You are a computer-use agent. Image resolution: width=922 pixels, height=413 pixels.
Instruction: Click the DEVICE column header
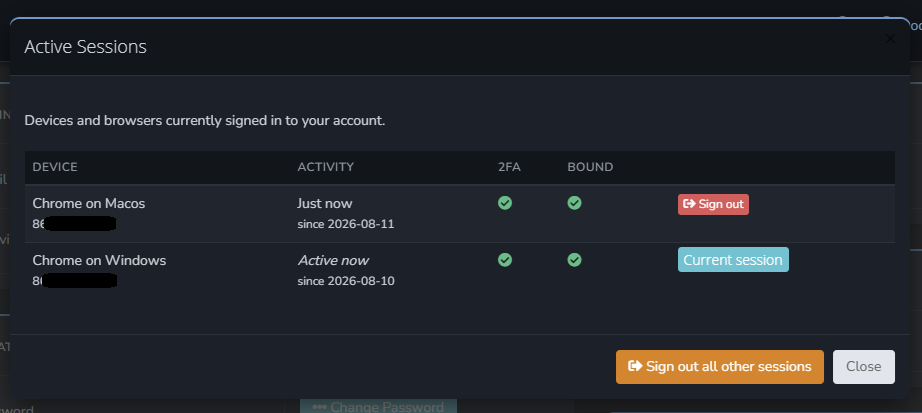(55, 167)
